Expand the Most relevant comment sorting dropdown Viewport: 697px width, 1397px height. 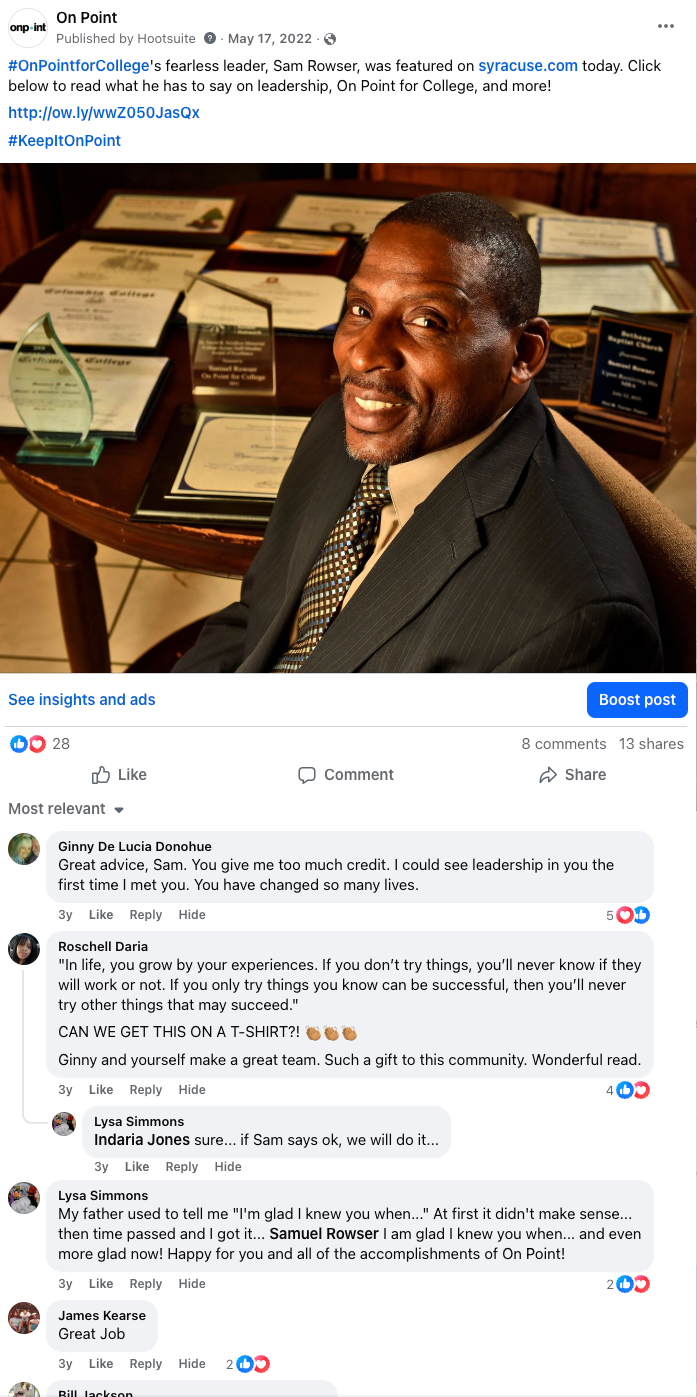pyautogui.click(x=66, y=809)
